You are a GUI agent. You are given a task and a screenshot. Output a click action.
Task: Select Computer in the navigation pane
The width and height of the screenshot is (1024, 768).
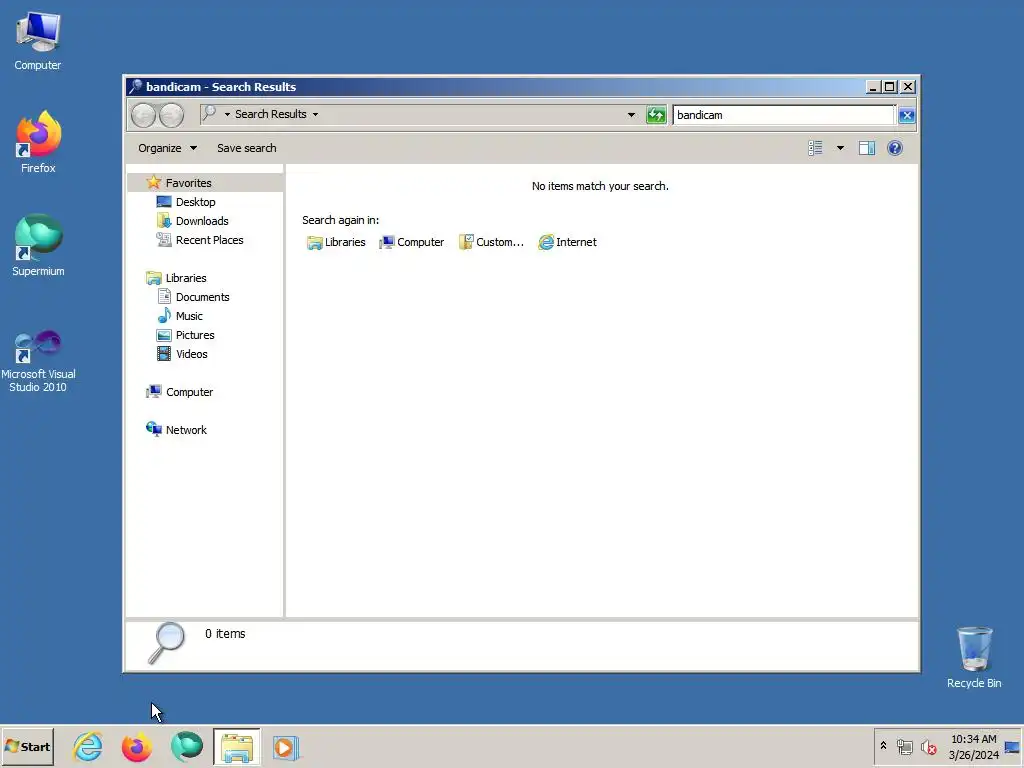pyautogui.click(x=180, y=392)
